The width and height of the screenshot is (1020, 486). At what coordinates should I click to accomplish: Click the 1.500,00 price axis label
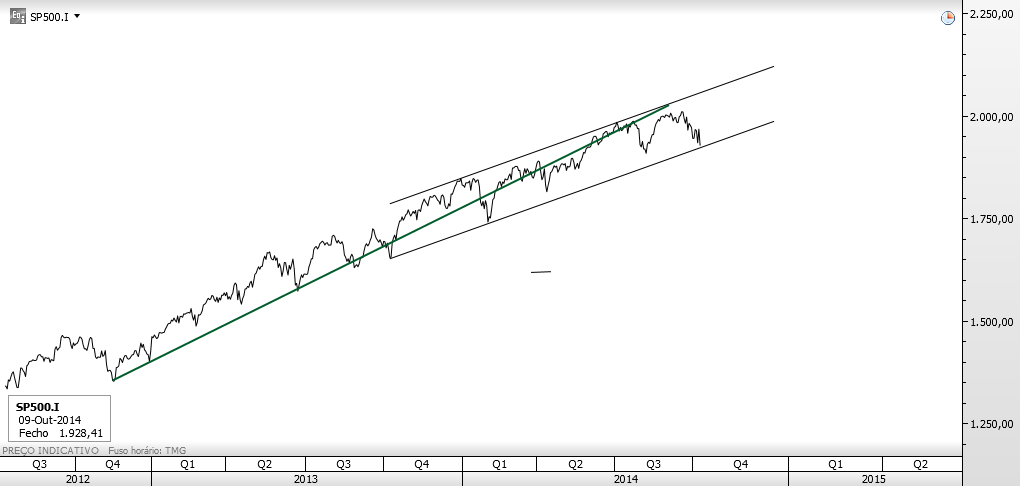click(991, 321)
